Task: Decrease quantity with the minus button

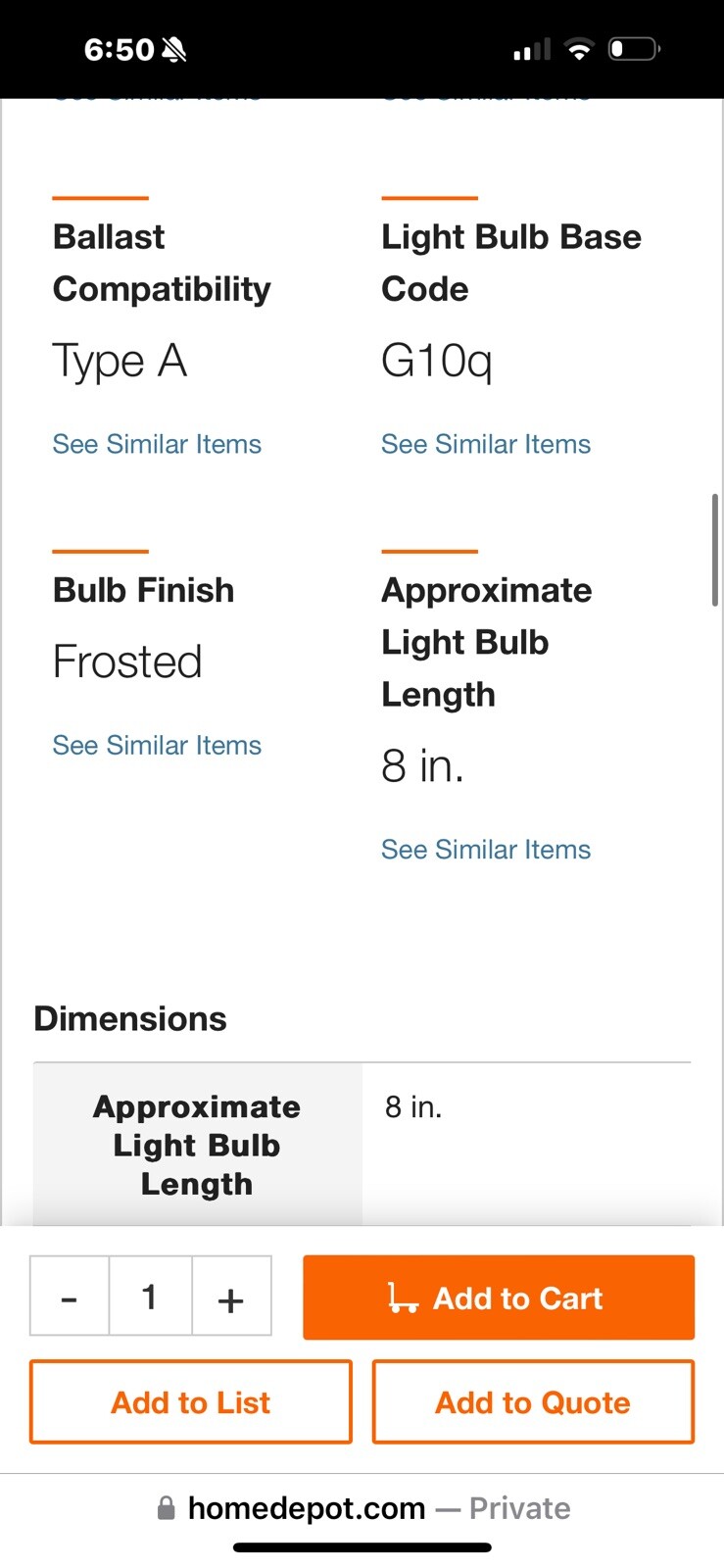Action: coord(70,1297)
